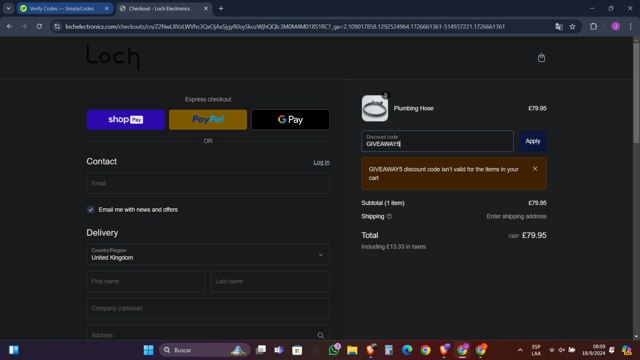Focus the Company (optional) field
This screenshot has height=360, width=640.
tap(208, 308)
